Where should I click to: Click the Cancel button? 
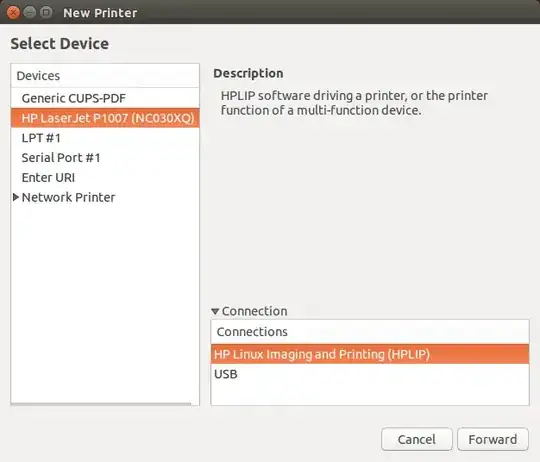[x=417, y=439]
